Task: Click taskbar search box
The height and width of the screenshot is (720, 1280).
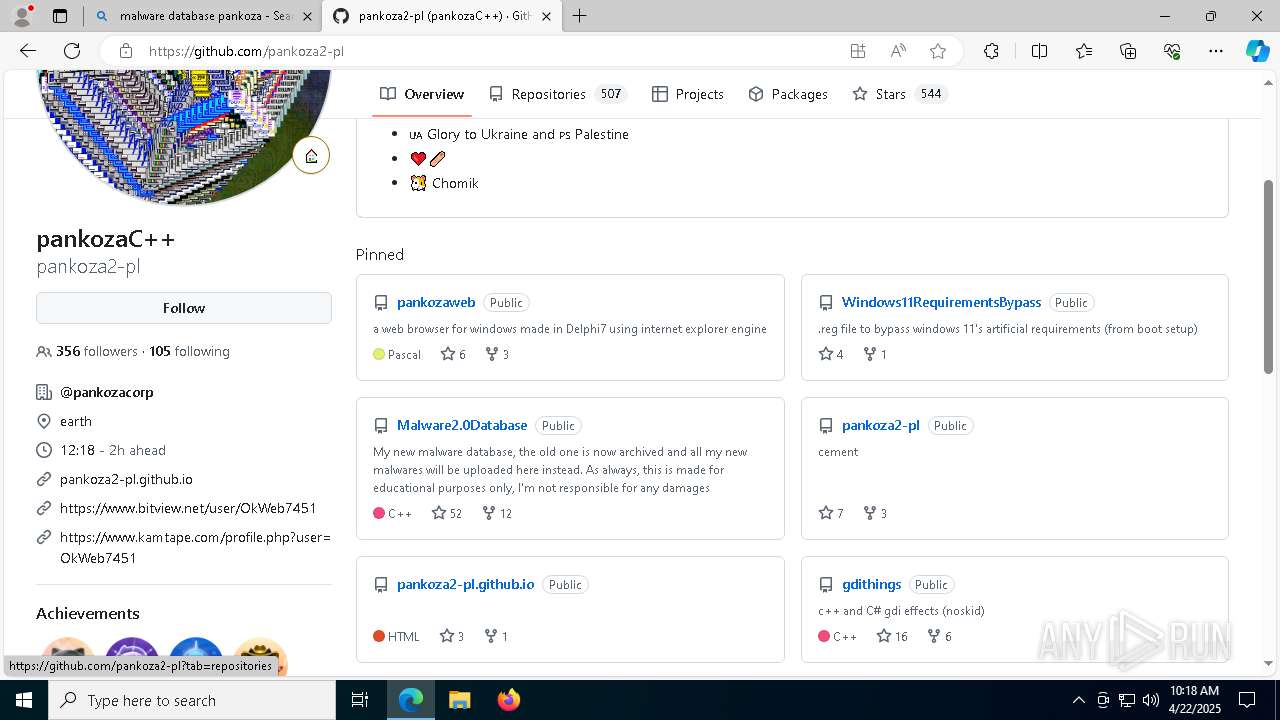Action: [192, 700]
